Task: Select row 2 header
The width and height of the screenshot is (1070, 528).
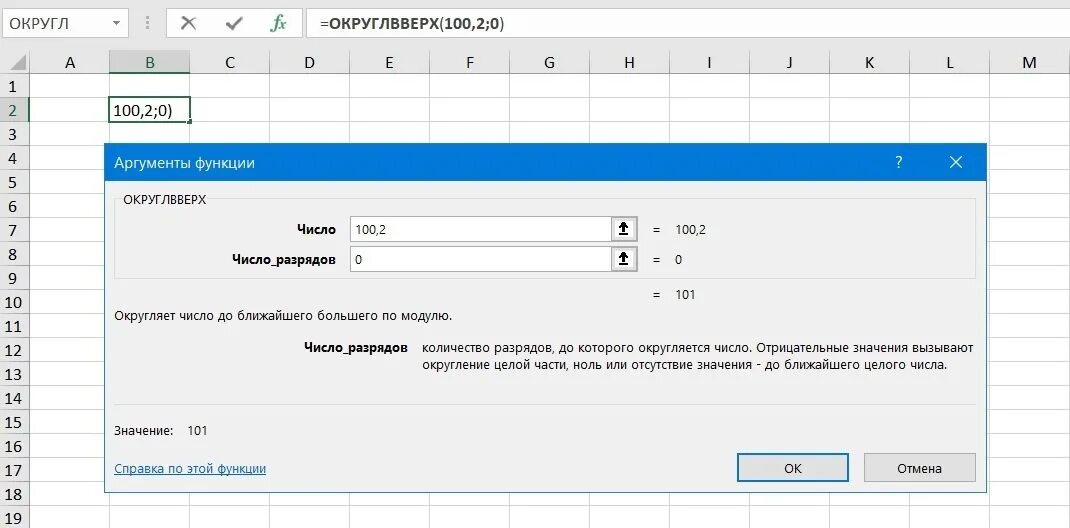Action: [x=14, y=110]
